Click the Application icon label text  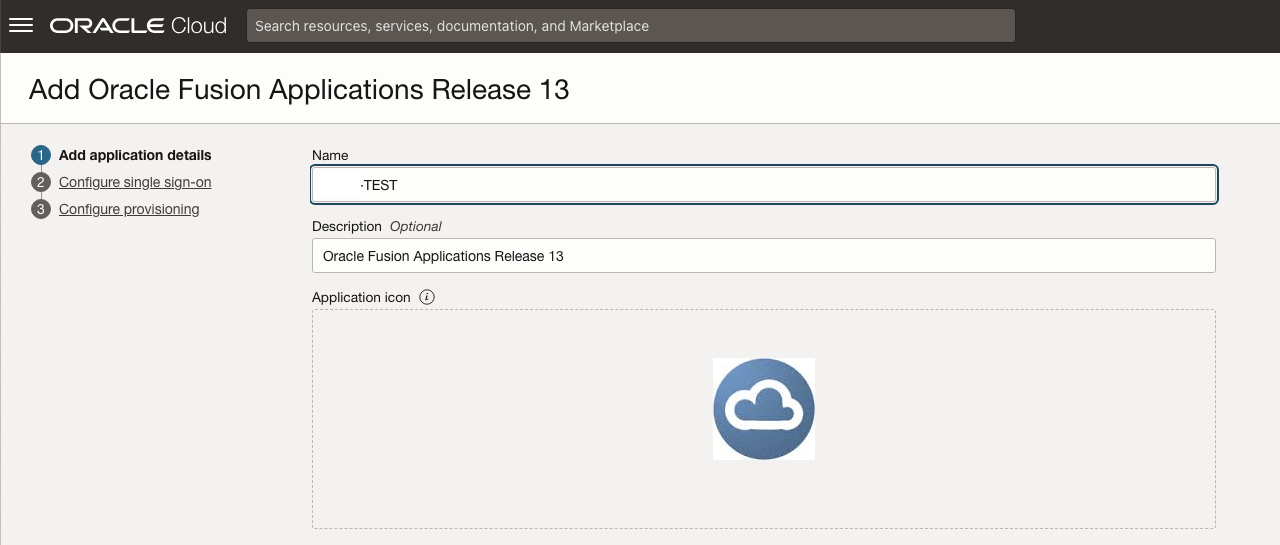[361, 297]
